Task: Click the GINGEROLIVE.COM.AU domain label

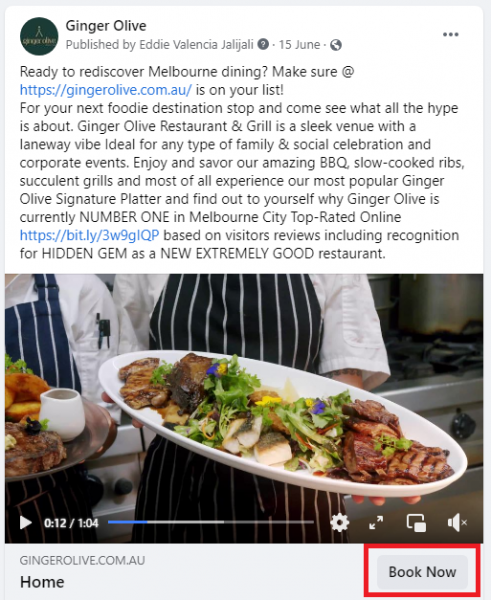Action: pos(82,561)
